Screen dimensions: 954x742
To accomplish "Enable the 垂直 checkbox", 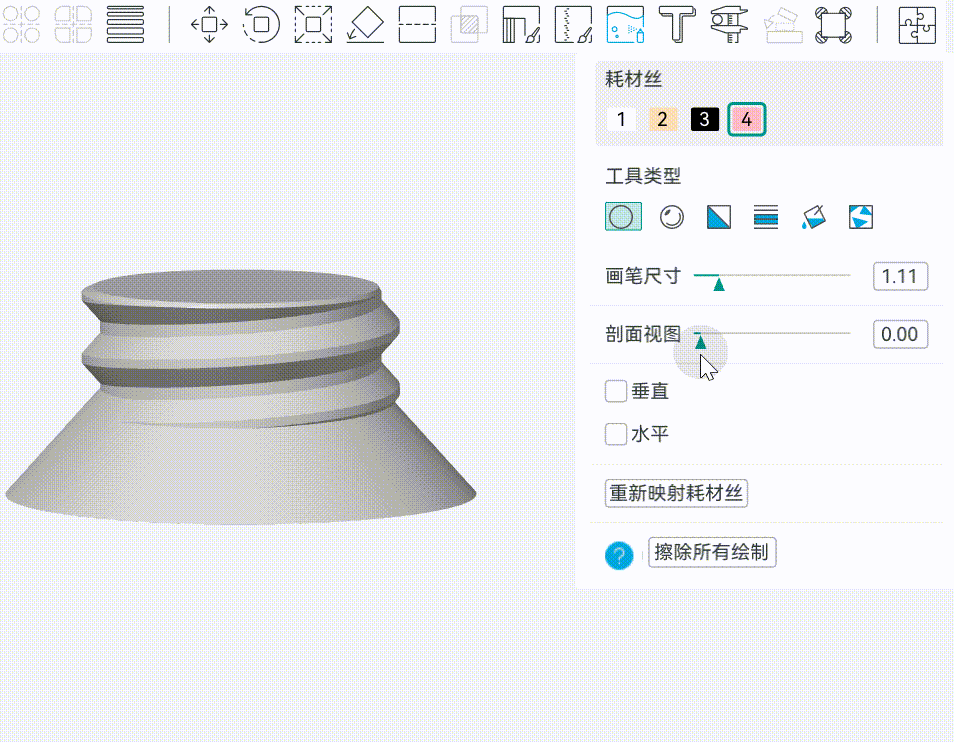I will tap(616, 391).
